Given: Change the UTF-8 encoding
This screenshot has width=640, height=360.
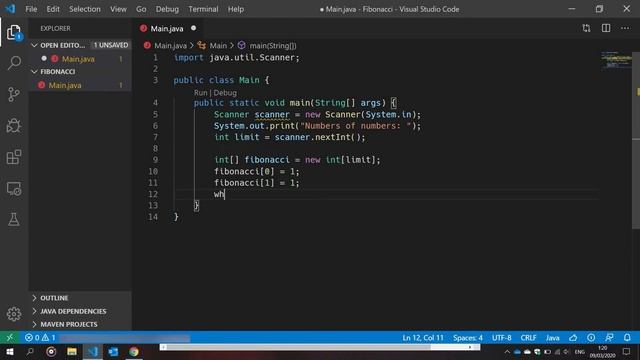Looking at the screenshot, I should click(502, 338).
